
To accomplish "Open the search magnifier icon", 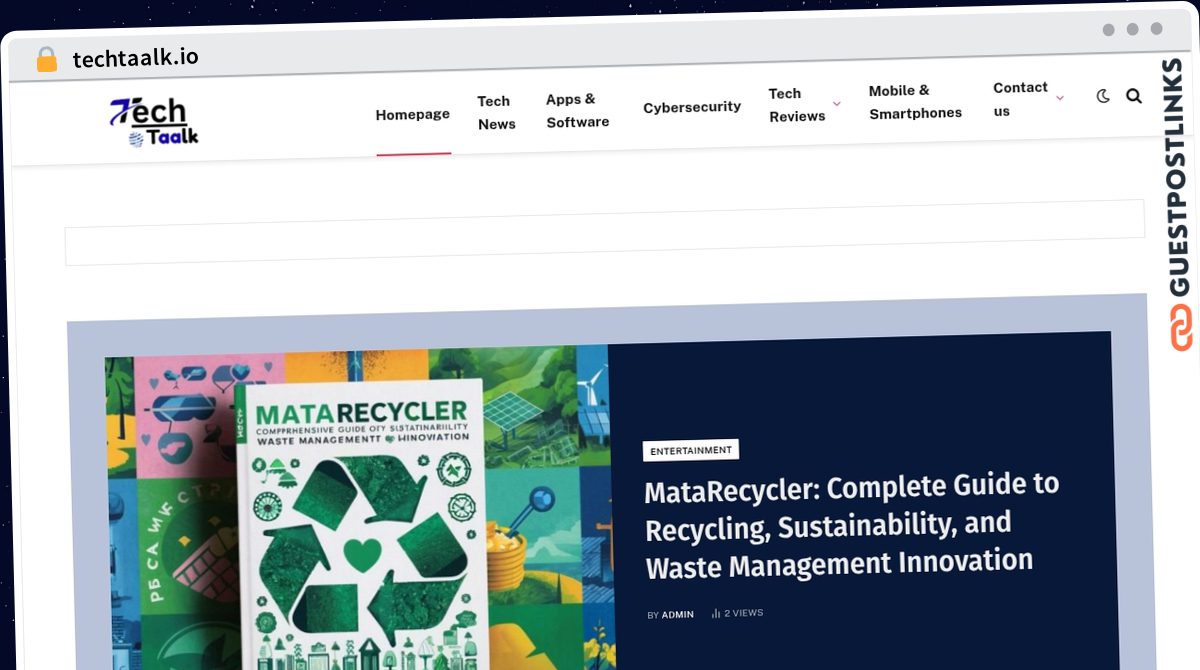I will 1134,96.
